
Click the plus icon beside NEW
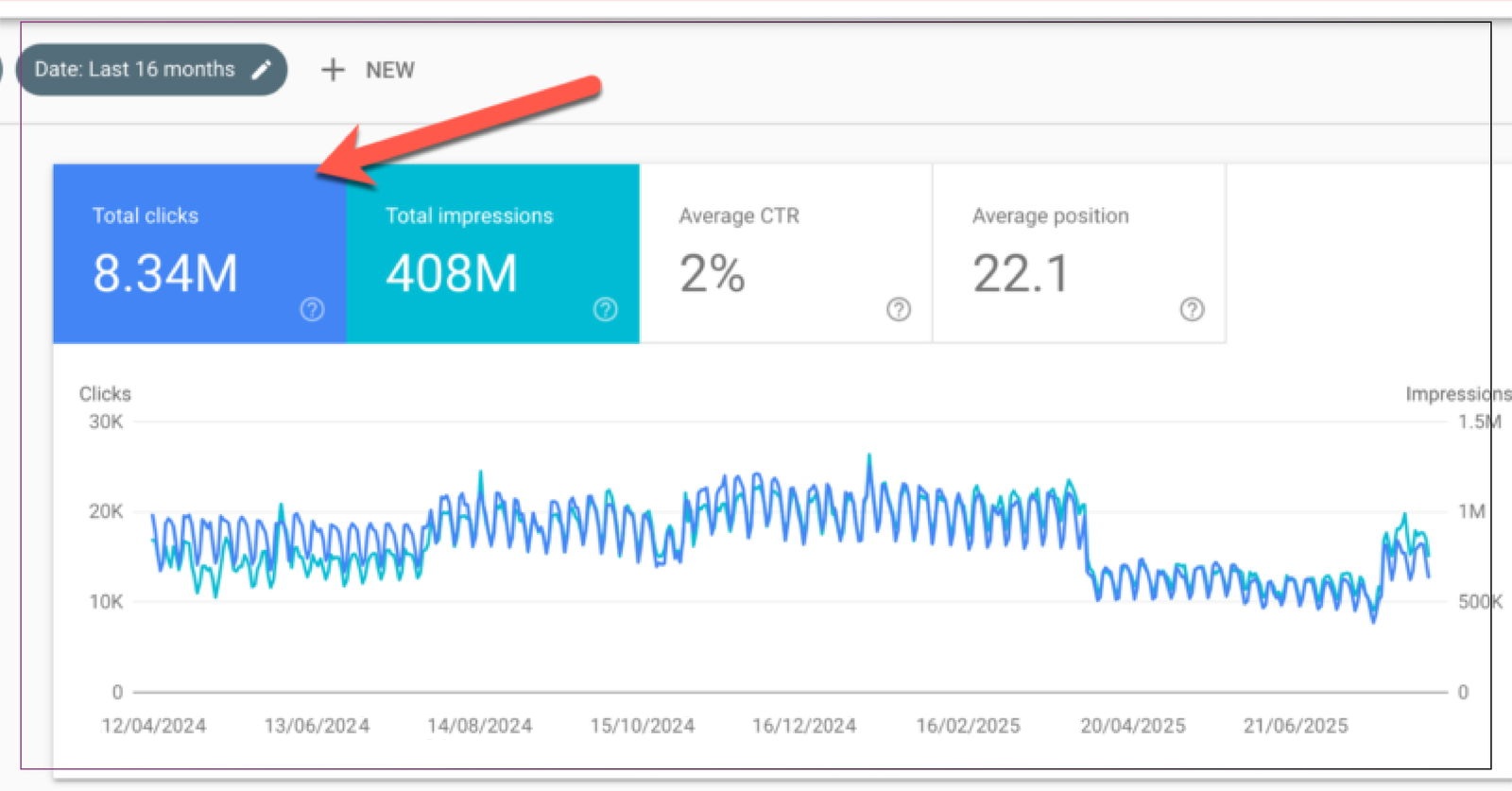click(x=333, y=70)
